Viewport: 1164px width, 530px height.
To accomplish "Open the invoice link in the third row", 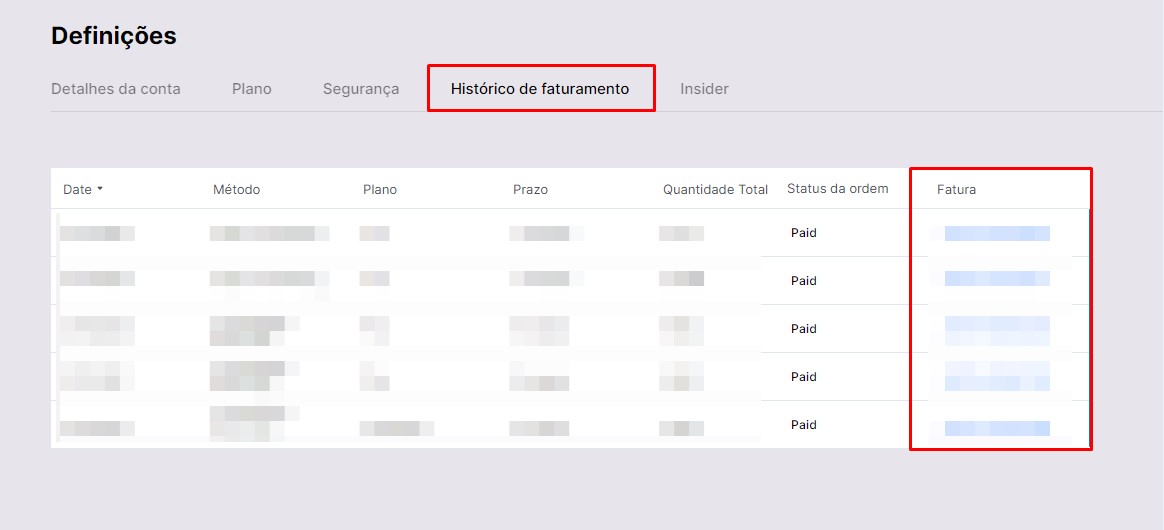I will (x=997, y=325).
